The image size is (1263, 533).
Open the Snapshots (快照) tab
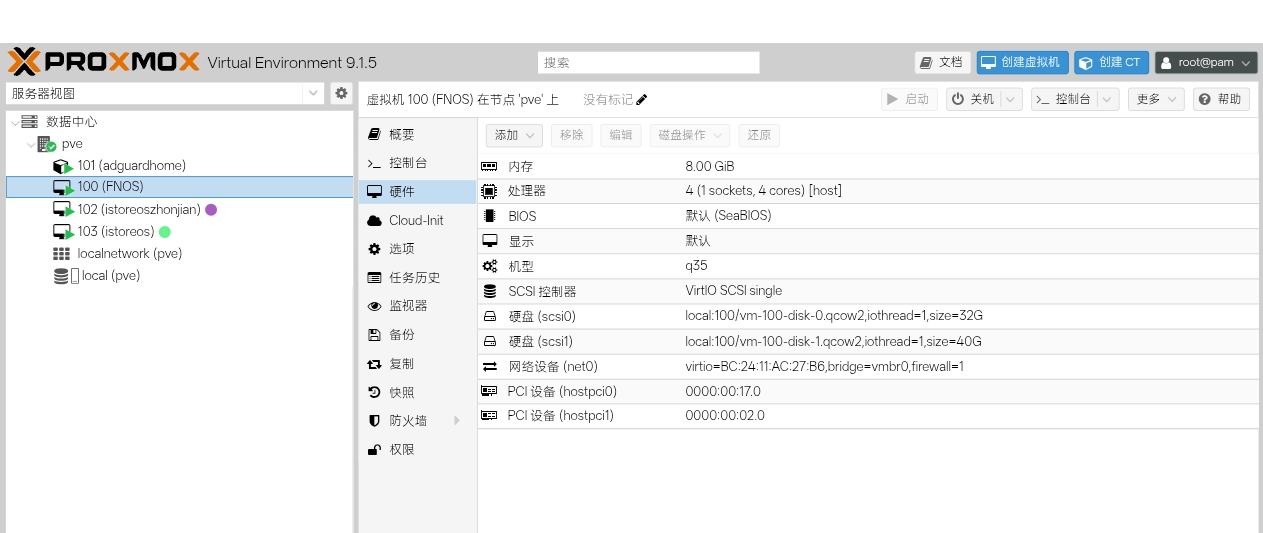tap(417, 393)
